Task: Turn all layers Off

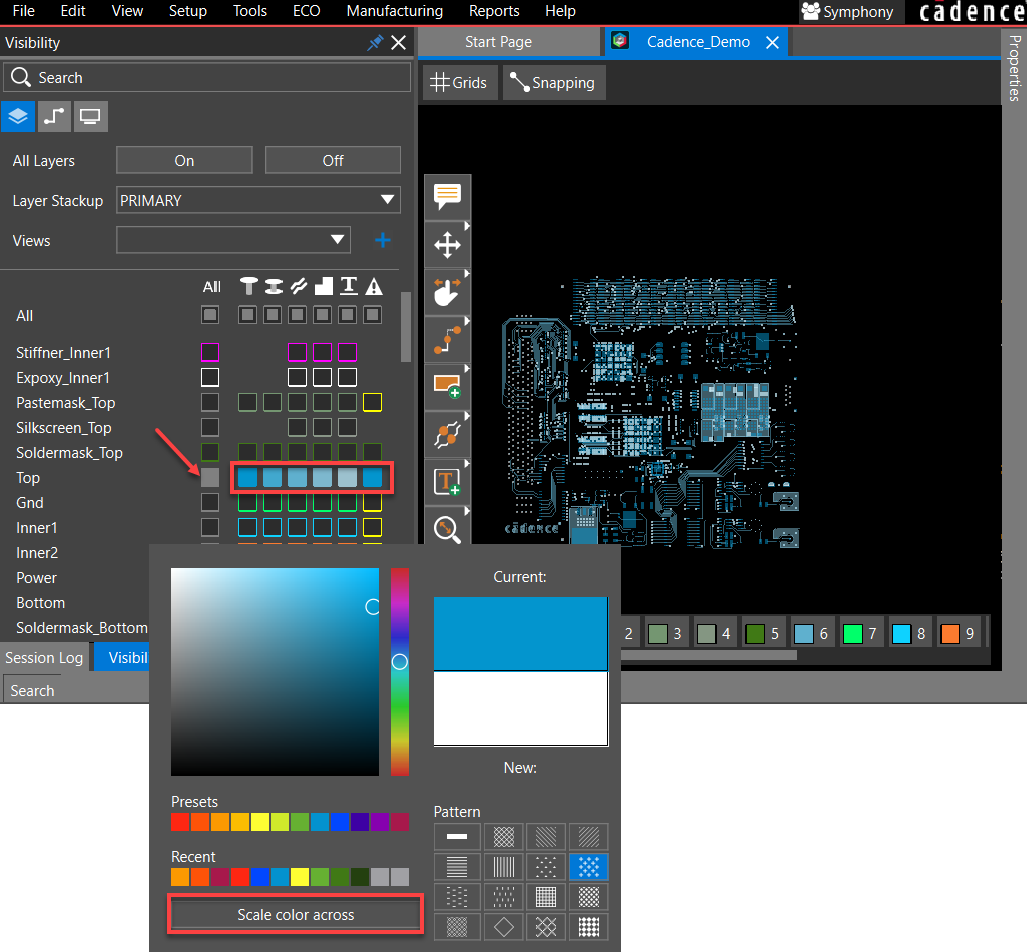Action: pyautogui.click(x=333, y=161)
